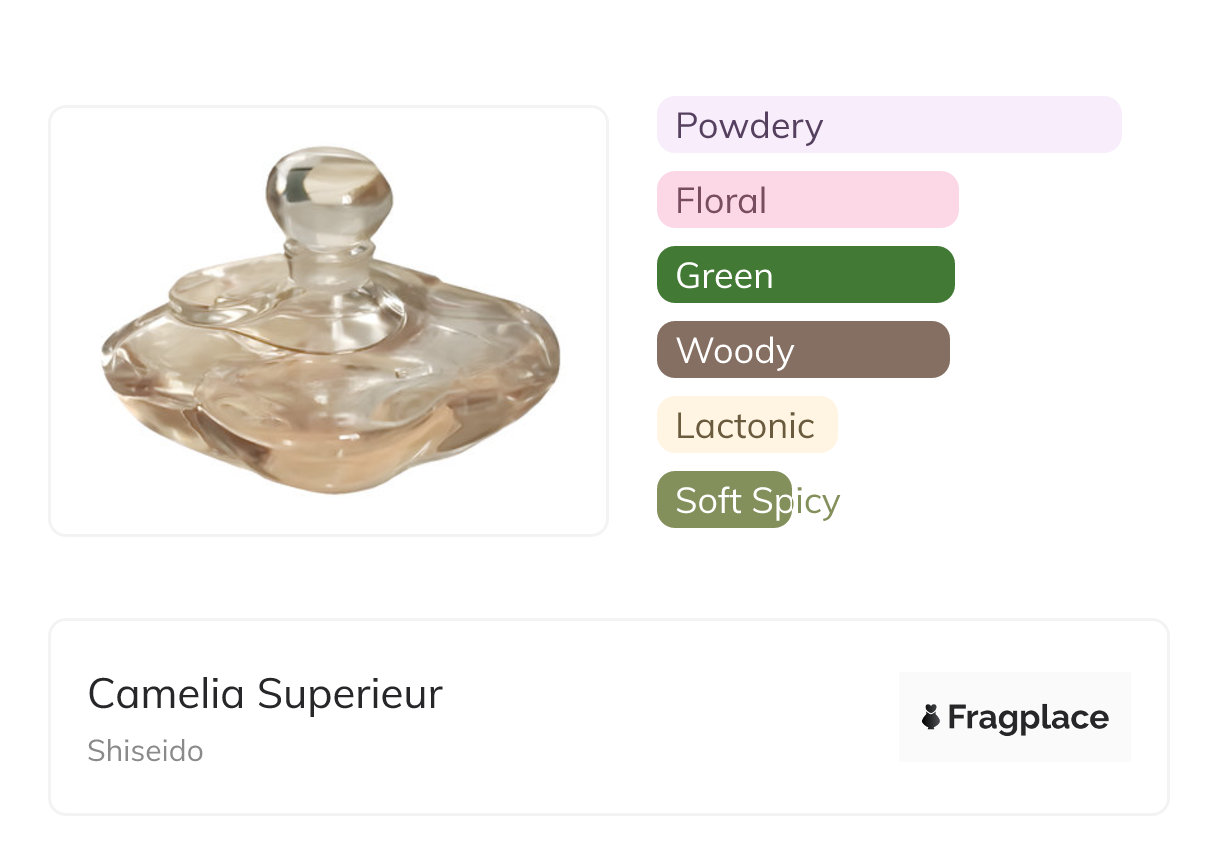1218x864 pixels.
Task: Open the Camelia Superieur title
Action: (265, 694)
